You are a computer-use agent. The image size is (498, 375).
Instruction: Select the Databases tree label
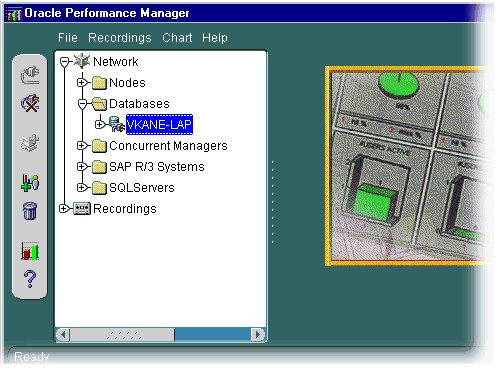click(139, 104)
